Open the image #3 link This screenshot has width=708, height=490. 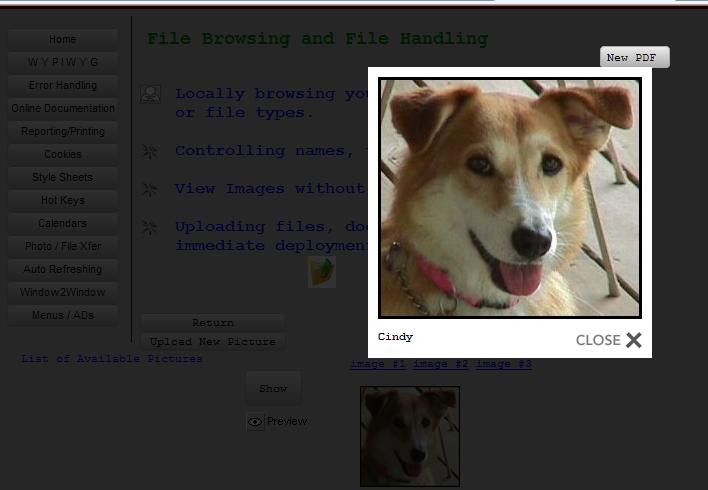point(503,364)
